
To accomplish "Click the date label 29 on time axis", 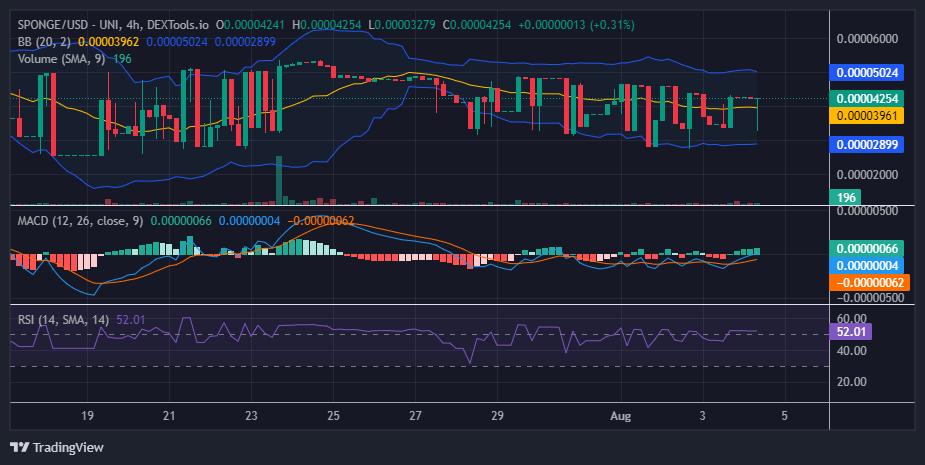I will pyautogui.click(x=497, y=415).
